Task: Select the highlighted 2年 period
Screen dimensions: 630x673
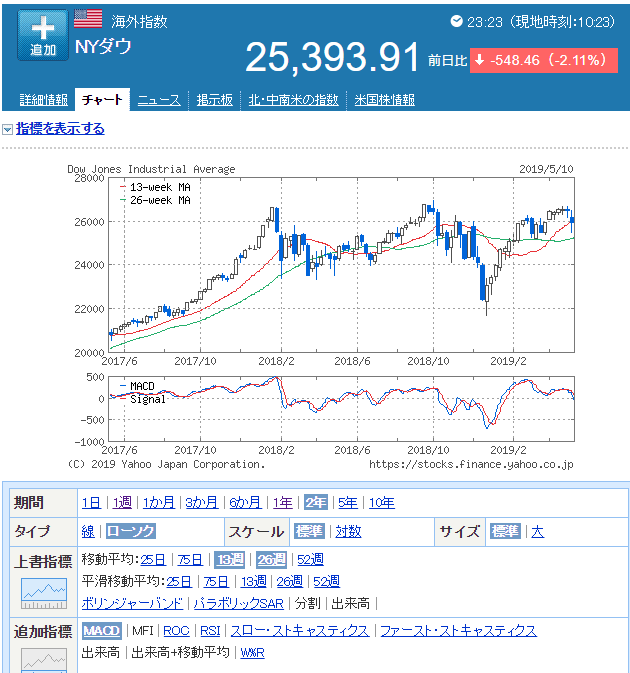Action: (316, 502)
